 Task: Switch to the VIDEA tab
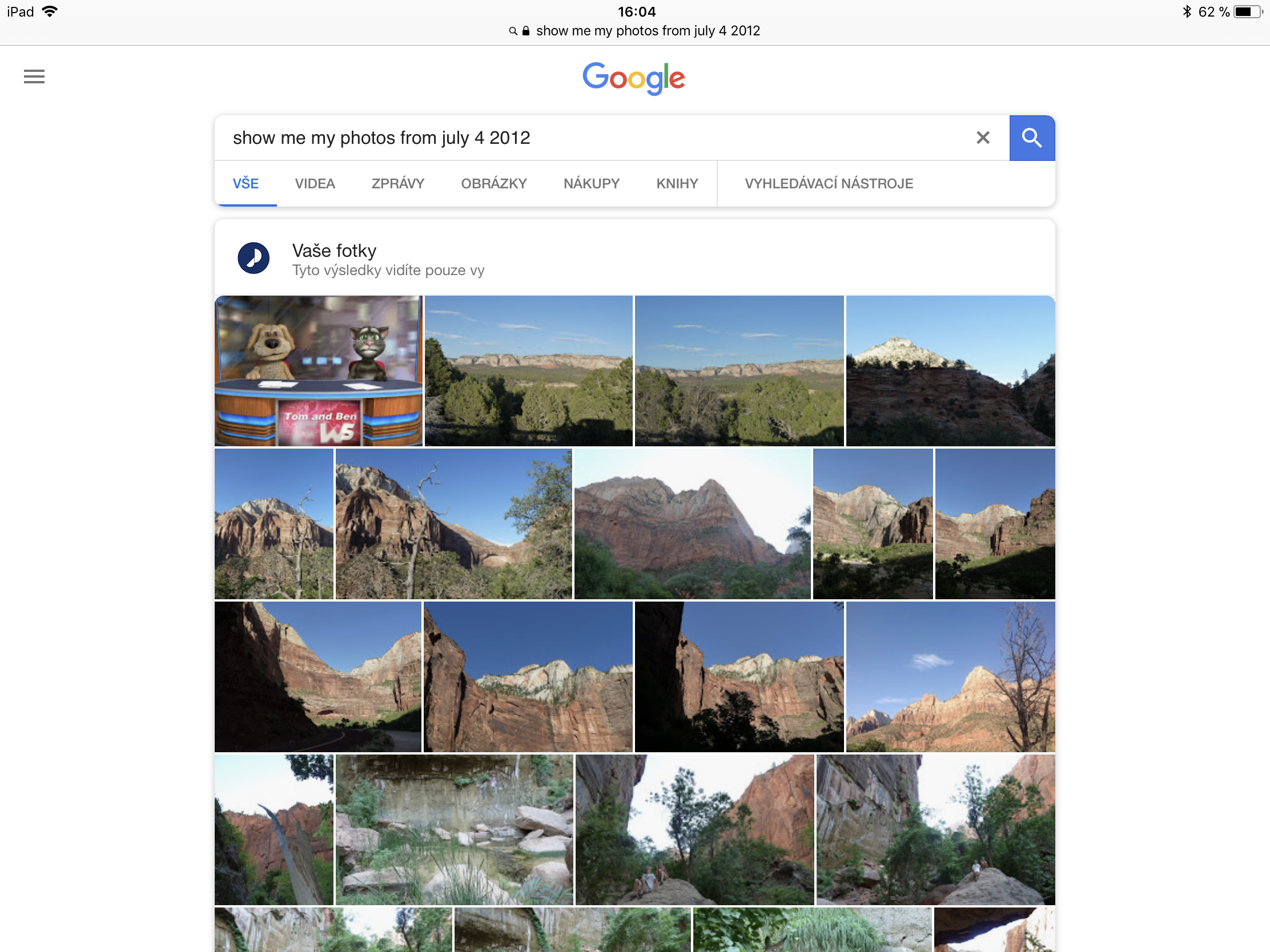pos(315,184)
